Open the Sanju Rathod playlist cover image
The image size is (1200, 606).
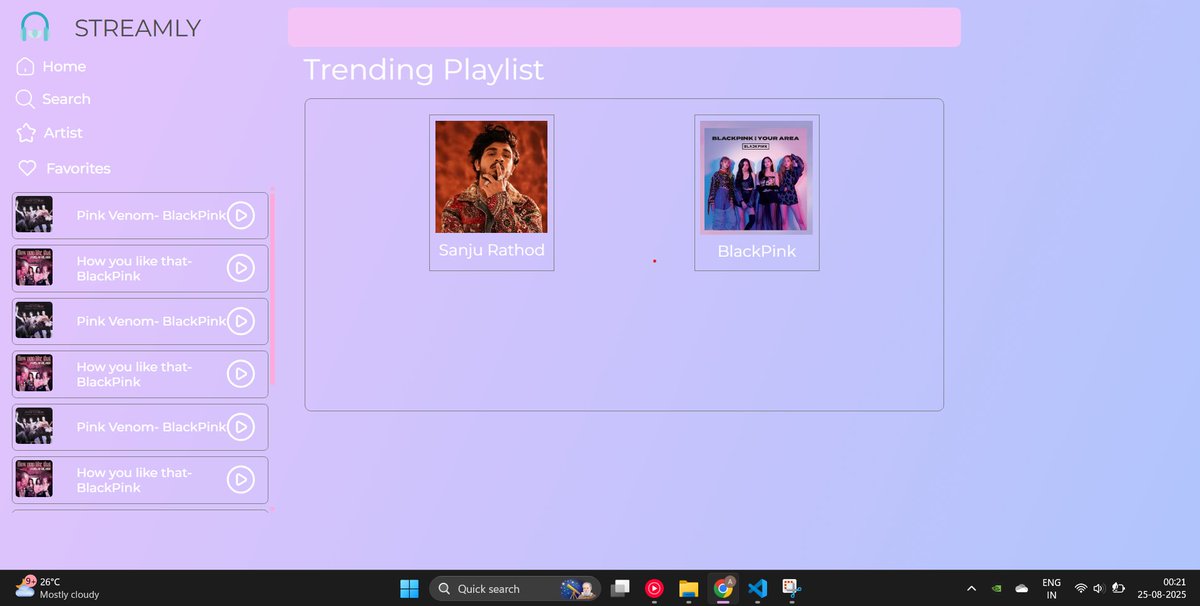click(x=491, y=177)
